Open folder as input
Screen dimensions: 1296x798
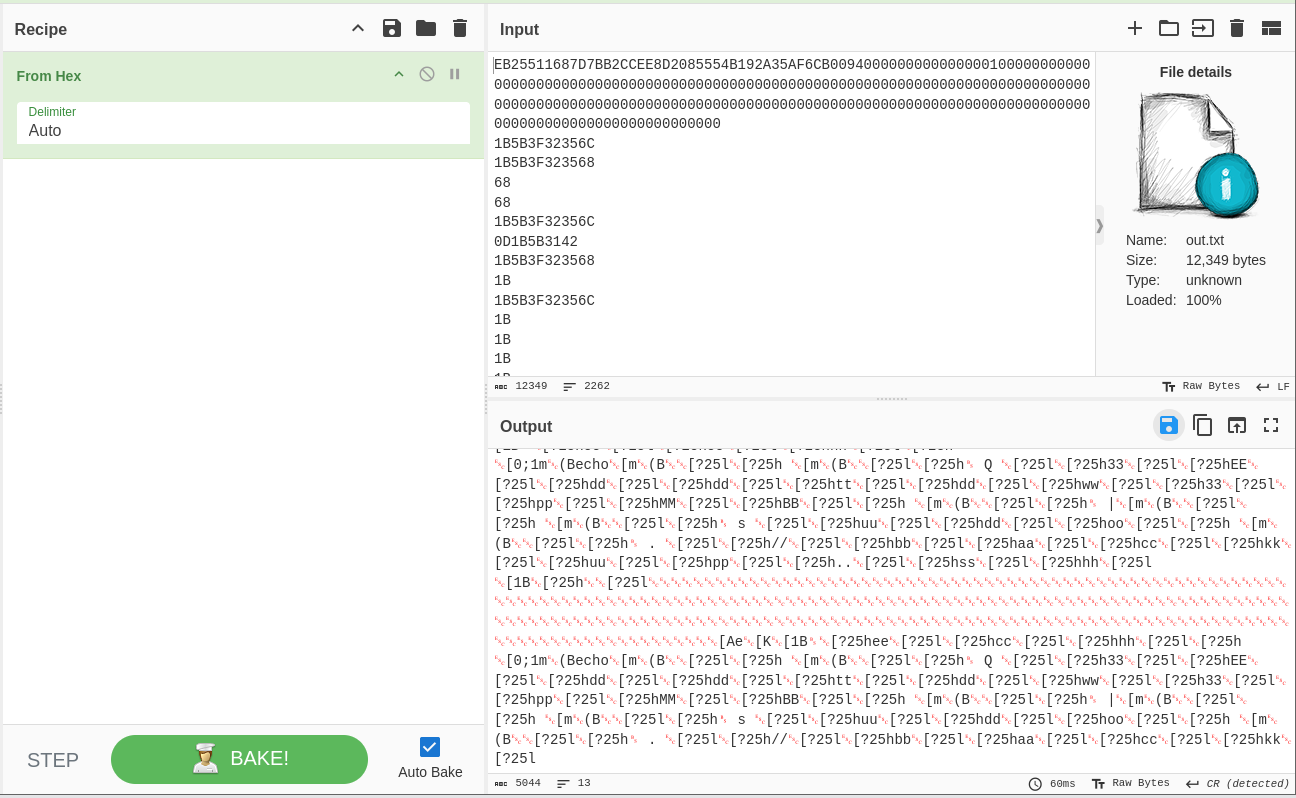1169,28
